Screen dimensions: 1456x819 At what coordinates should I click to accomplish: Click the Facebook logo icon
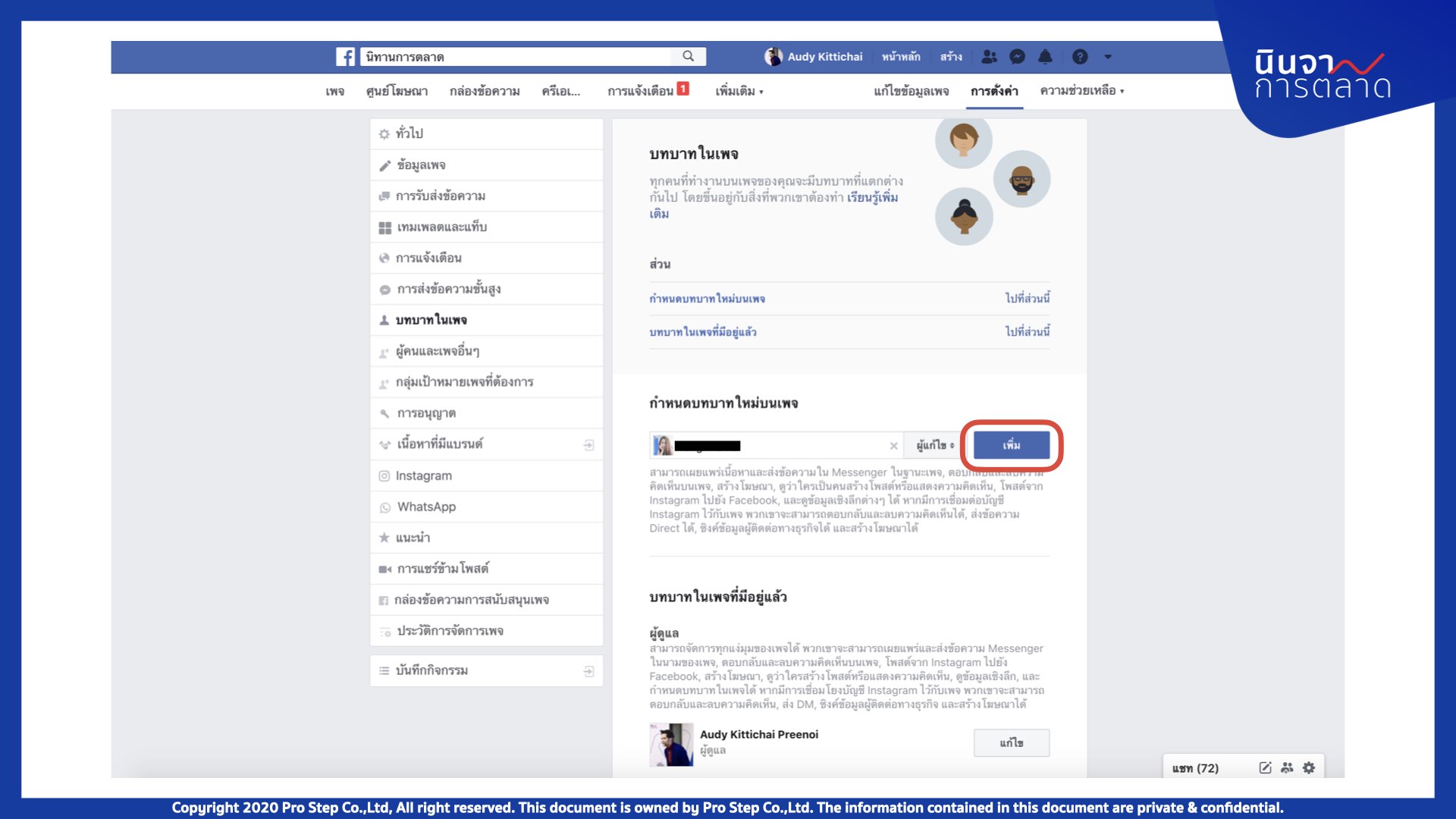346,57
